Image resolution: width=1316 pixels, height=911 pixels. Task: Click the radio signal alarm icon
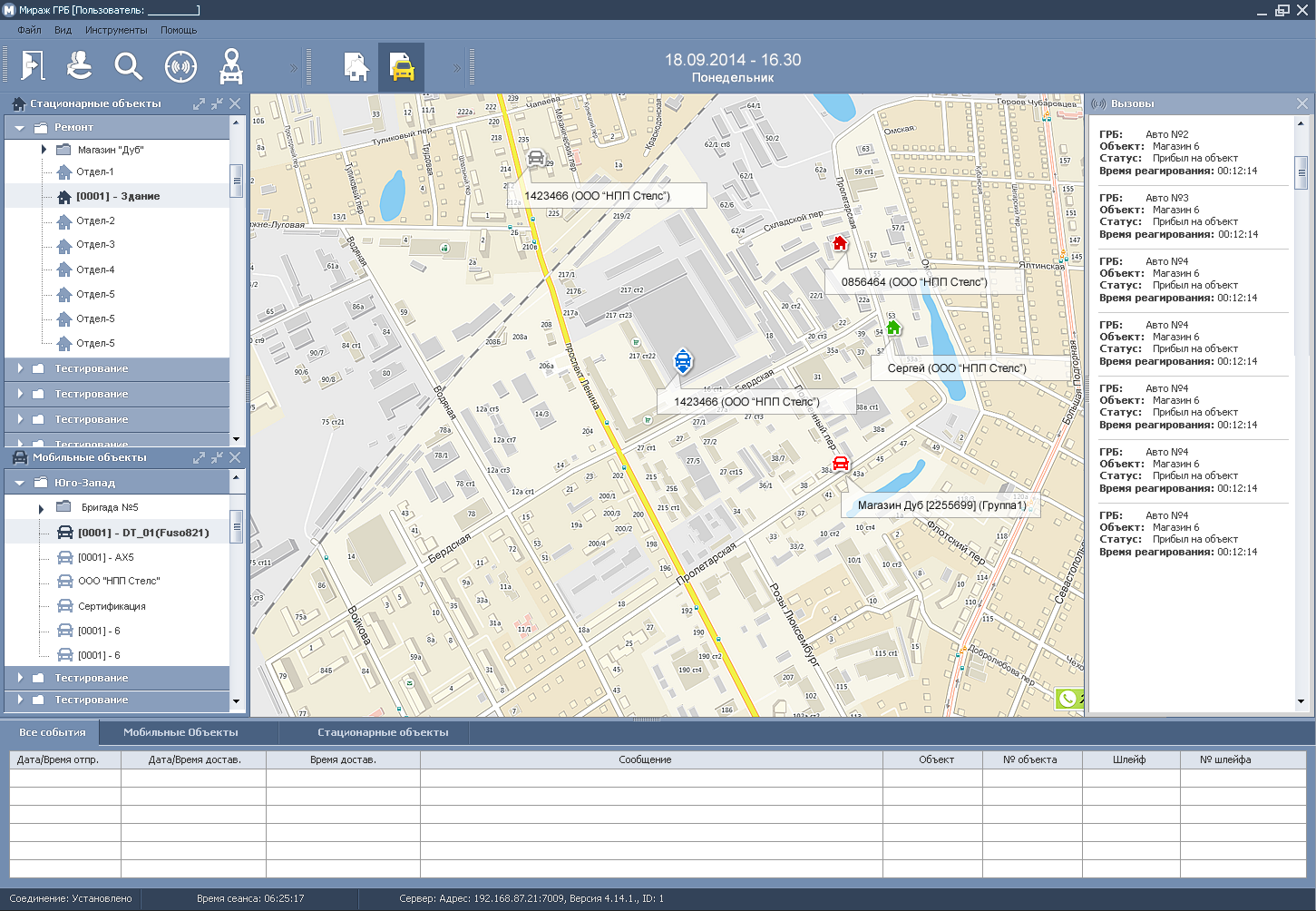pyautogui.click(x=180, y=66)
